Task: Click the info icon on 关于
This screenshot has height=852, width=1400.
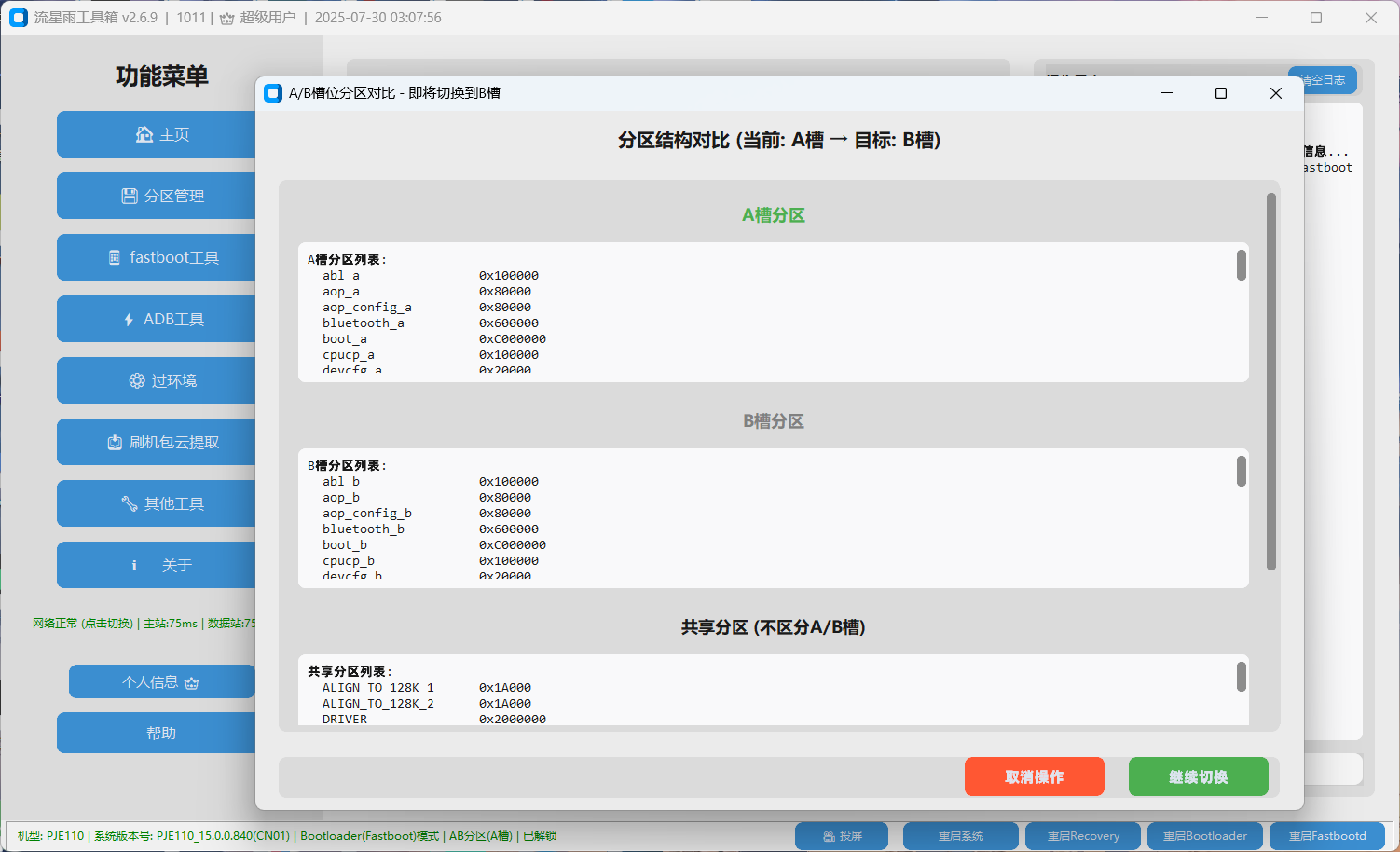Action: point(134,565)
